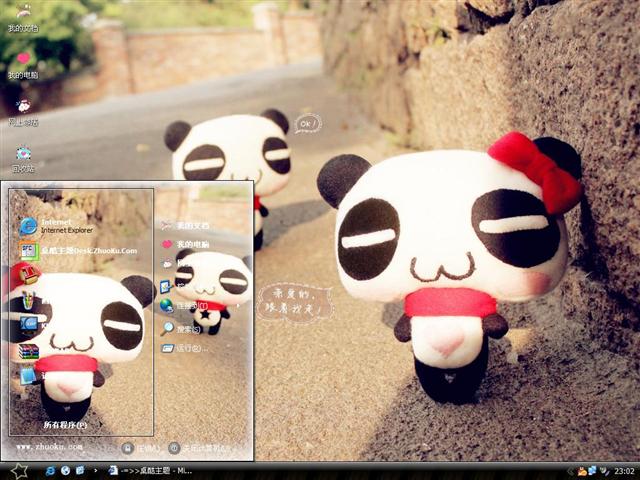Open the blue notepad icon in start menu
640x480 pixels.
(x=28, y=376)
